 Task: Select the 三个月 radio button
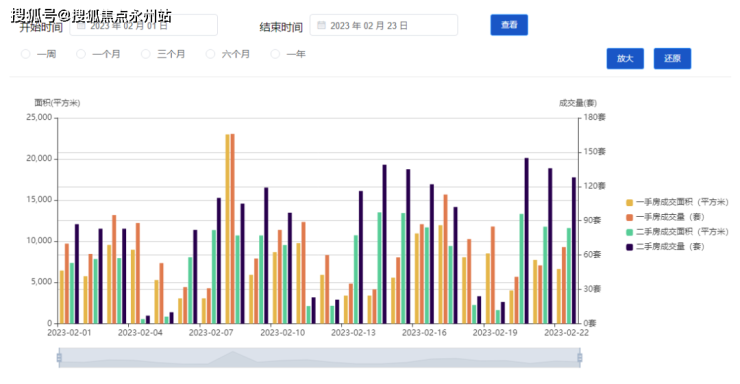pyautogui.click(x=146, y=54)
